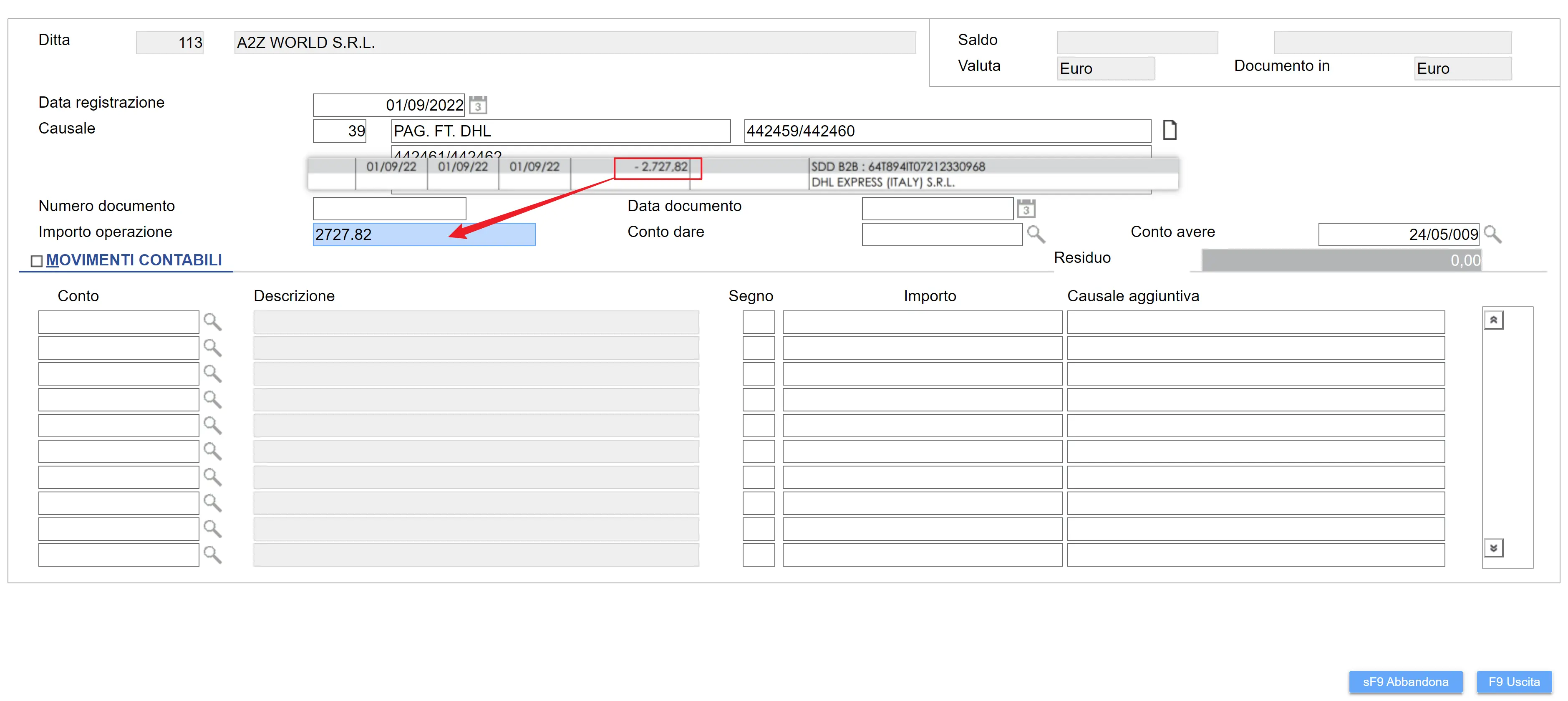The width and height of the screenshot is (1568, 701).
Task: Search accounts with the Conto dare magnifier
Action: (1036, 234)
